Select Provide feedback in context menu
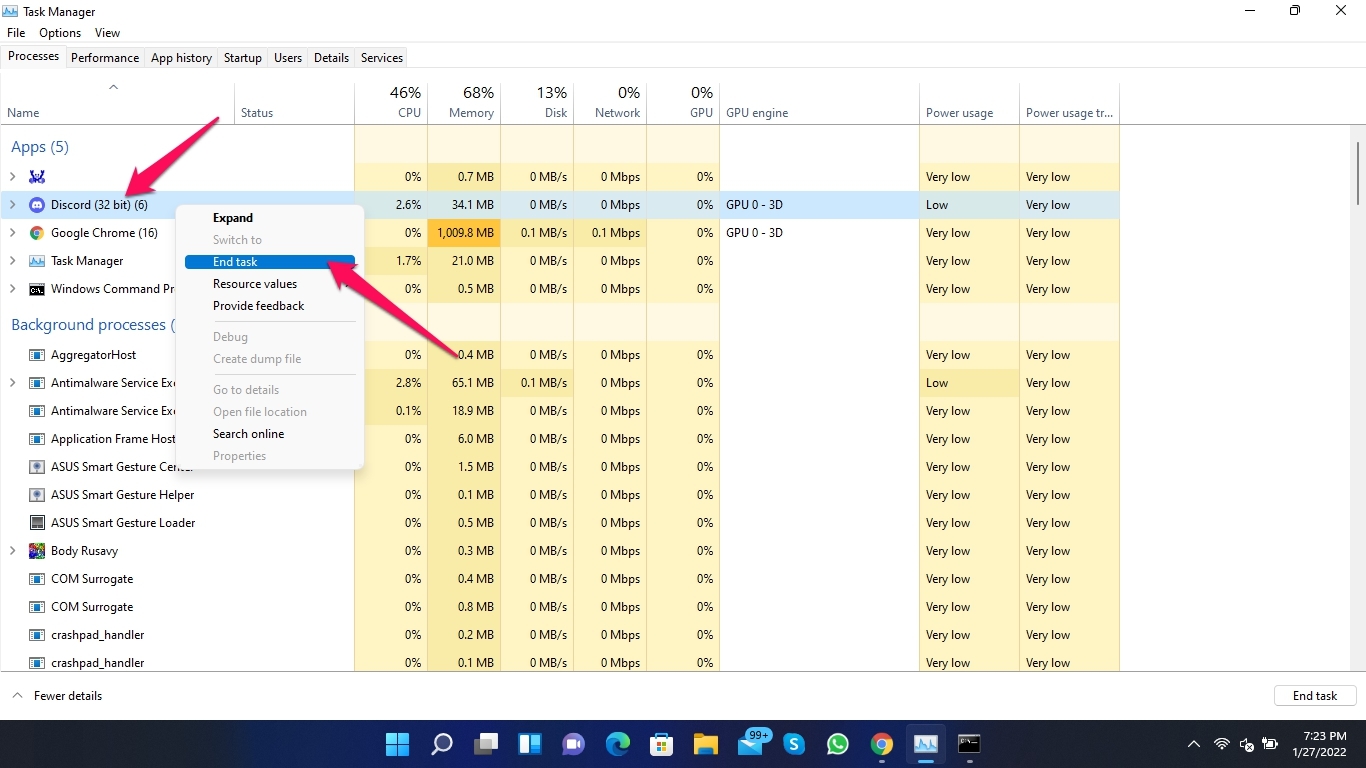This screenshot has width=1366, height=768. 270,306
